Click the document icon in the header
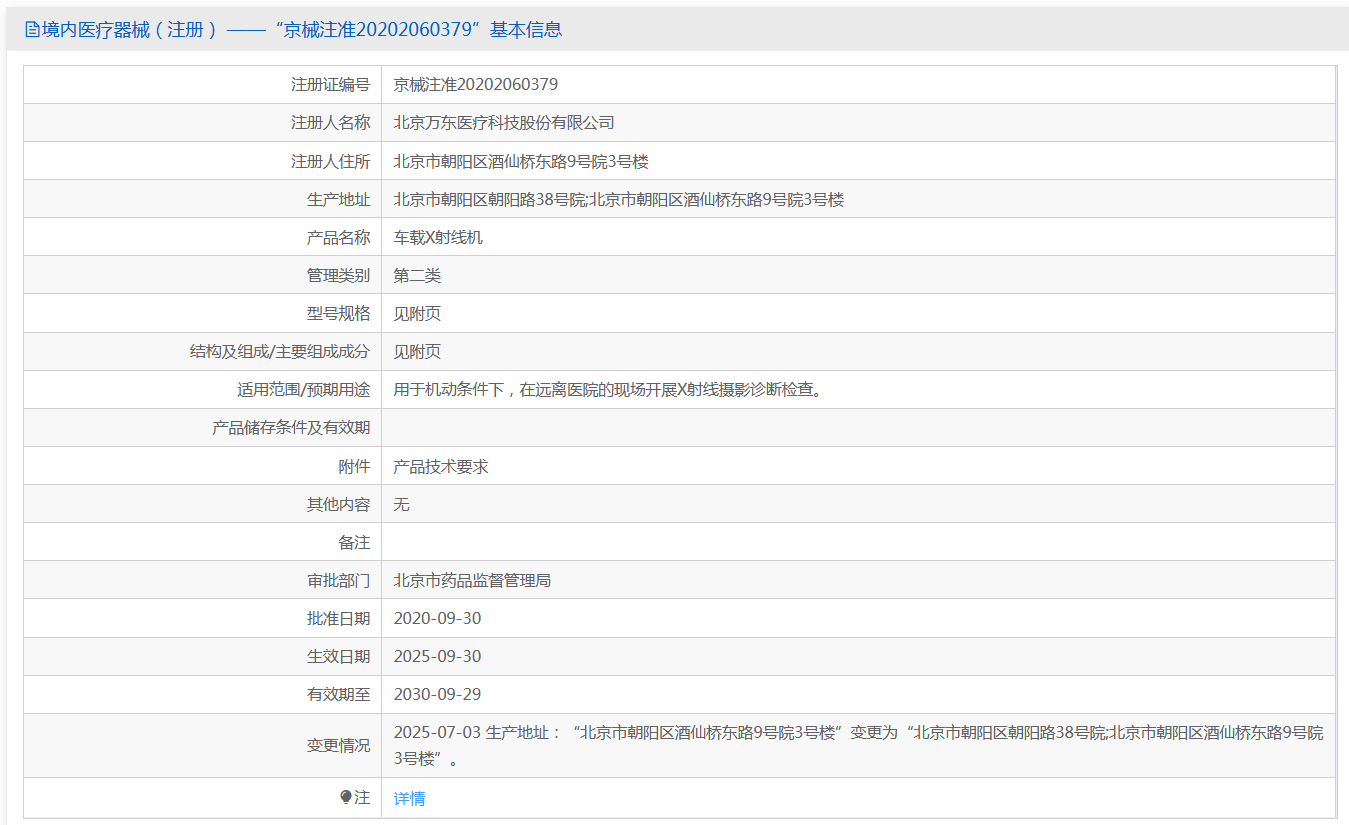Viewport: 1349px width, 825px height. 32,30
